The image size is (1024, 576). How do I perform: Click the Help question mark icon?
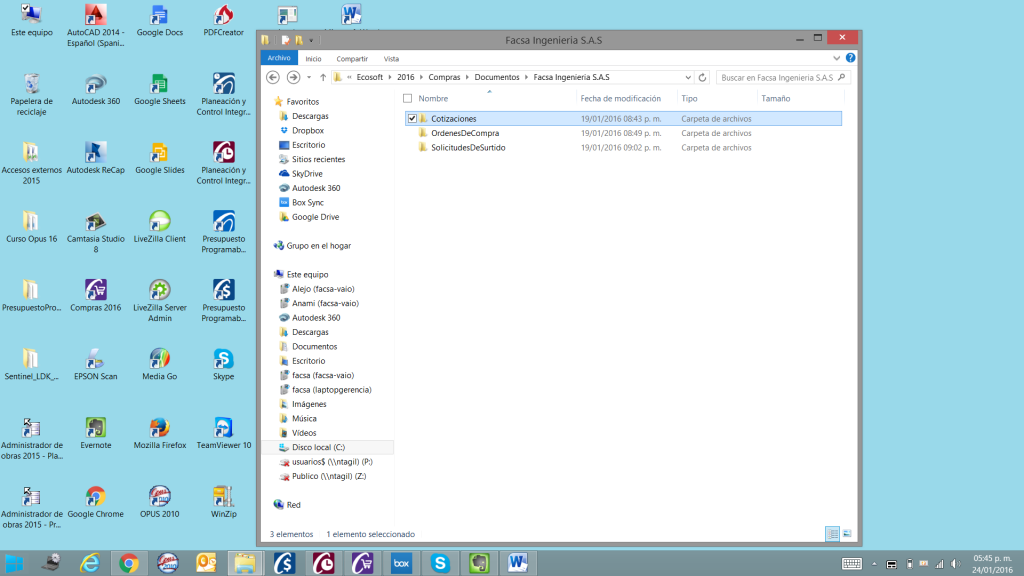(x=850, y=58)
